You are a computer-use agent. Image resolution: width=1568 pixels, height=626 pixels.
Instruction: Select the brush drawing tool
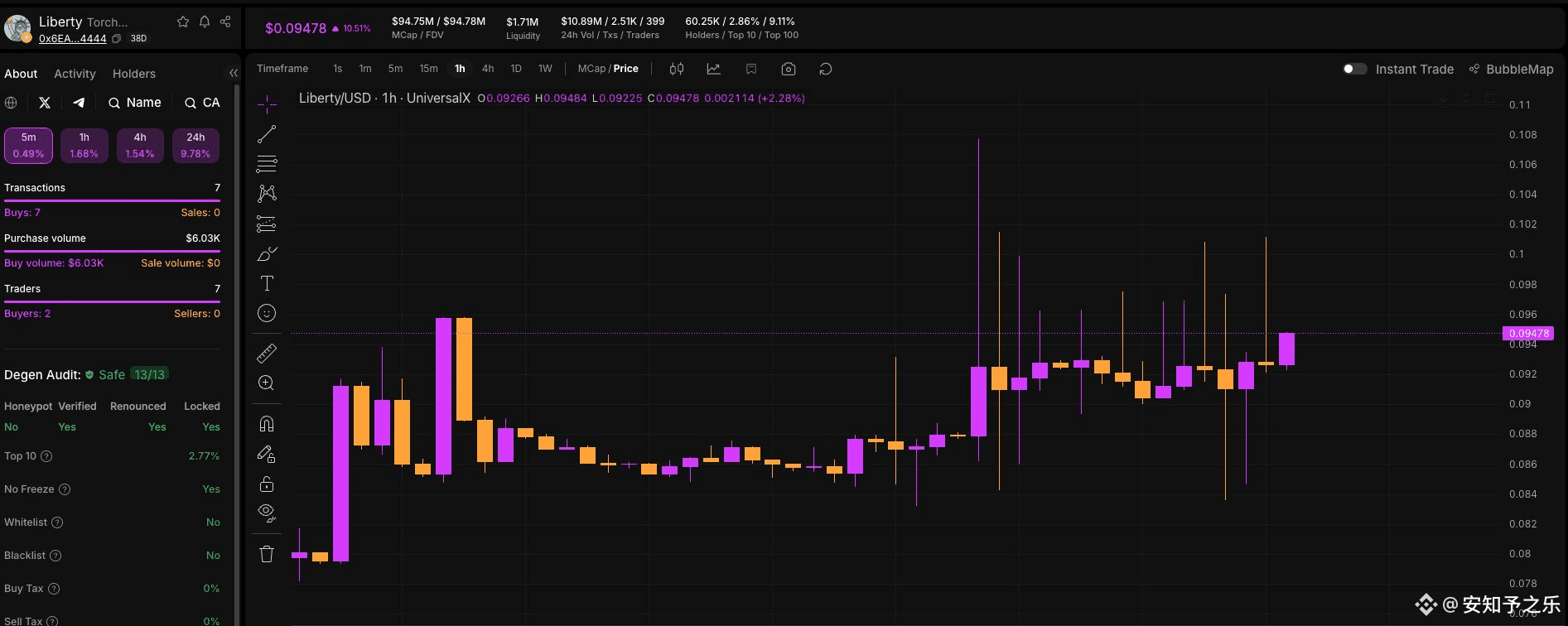(x=267, y=253)
